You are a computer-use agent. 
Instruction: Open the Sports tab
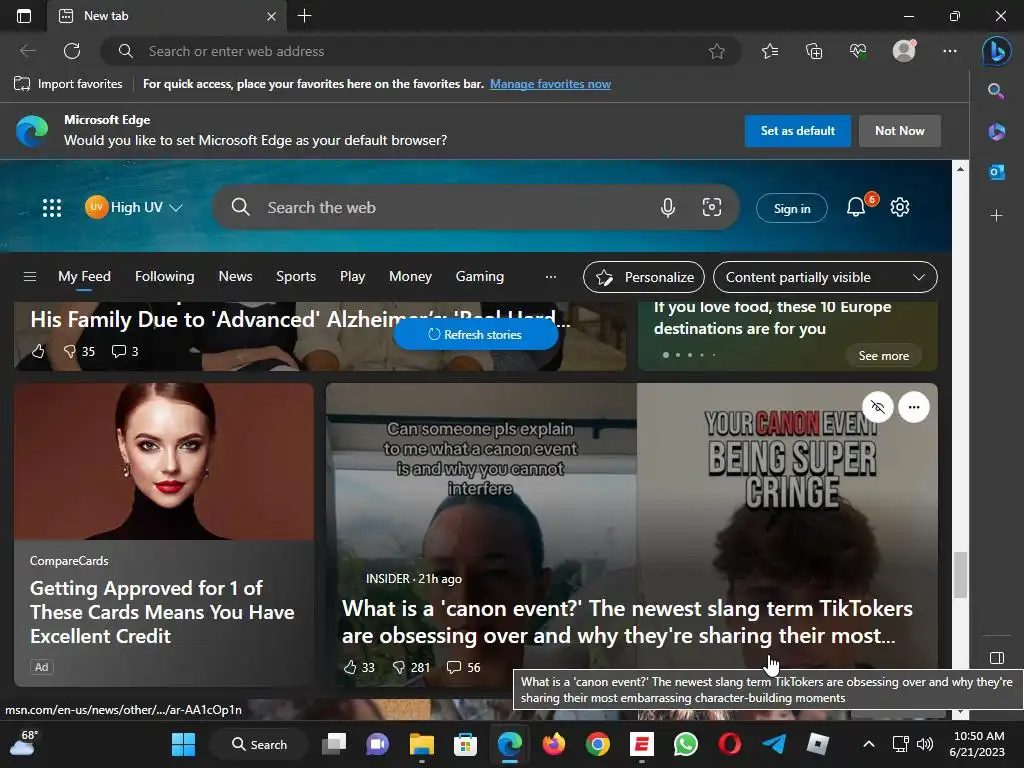(296, 277)
